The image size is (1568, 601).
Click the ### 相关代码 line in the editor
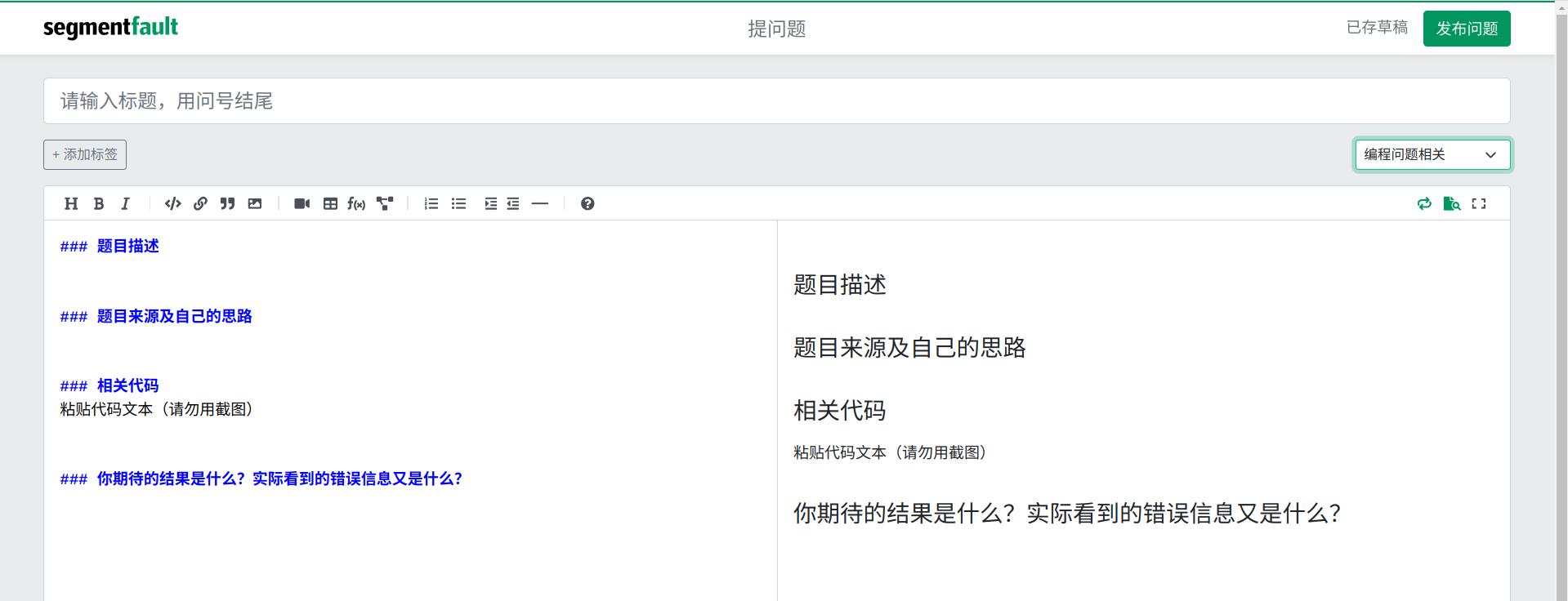109,385
